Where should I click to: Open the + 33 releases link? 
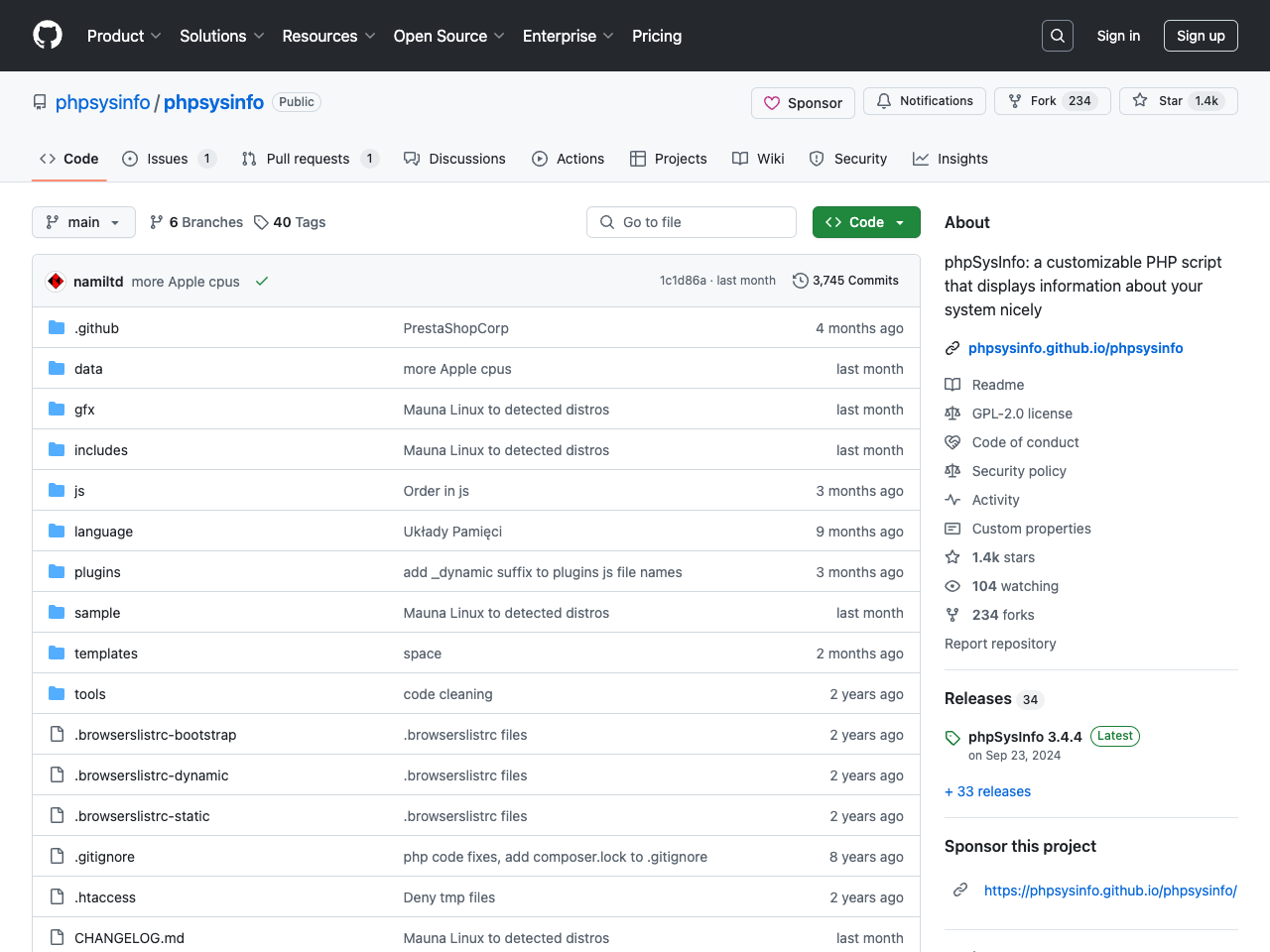pos(987,791)
